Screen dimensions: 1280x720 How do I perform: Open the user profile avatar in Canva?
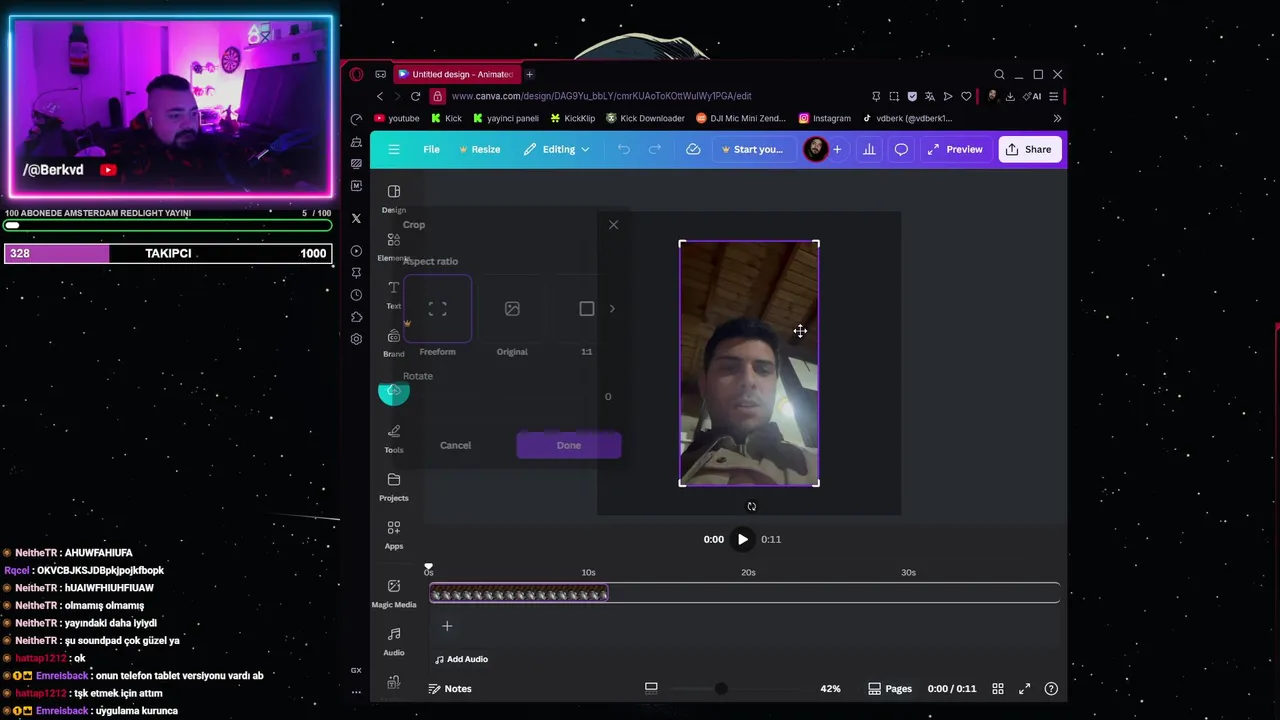pyautogui.click(x=816, y=149)
